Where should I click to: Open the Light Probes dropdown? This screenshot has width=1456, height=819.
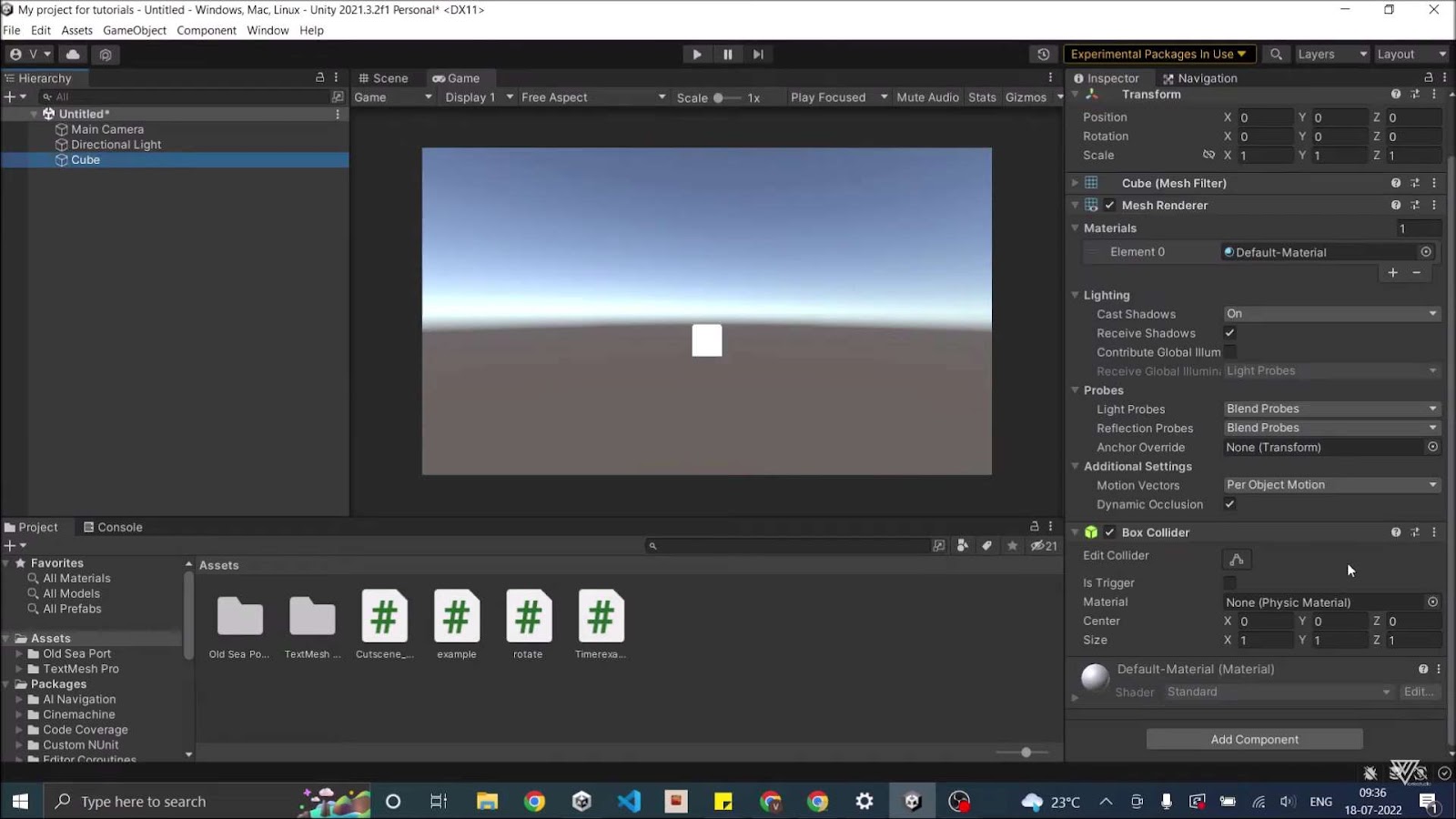tap(1332, 409)
